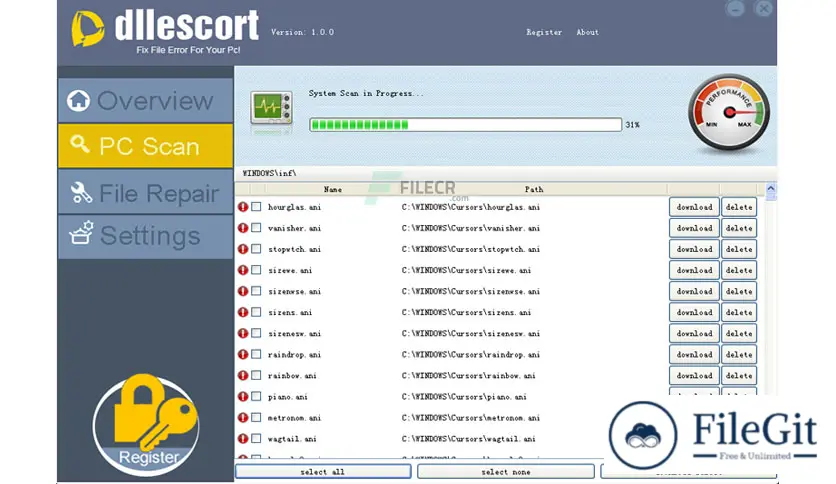The width and height of the screenshot is (836, 484).
Task: Check the hourglas.ani checkbox
Action: pos(256,206)
